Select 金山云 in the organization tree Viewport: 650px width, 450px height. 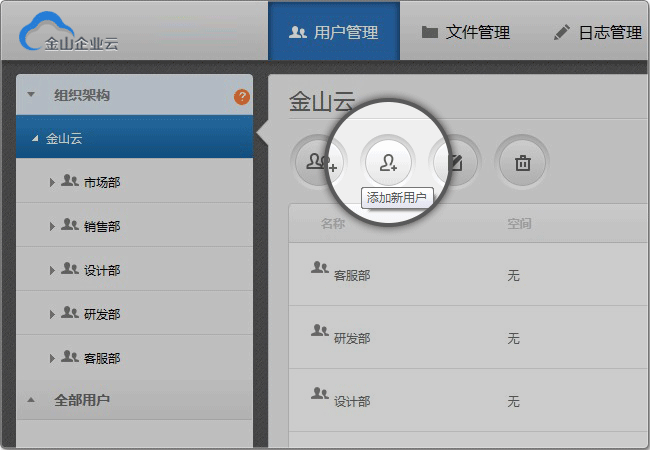point(134,137)
